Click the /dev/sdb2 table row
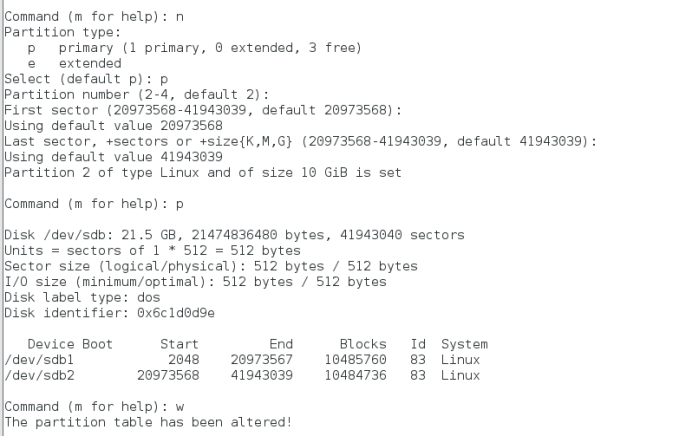 [x=242, y=375]
